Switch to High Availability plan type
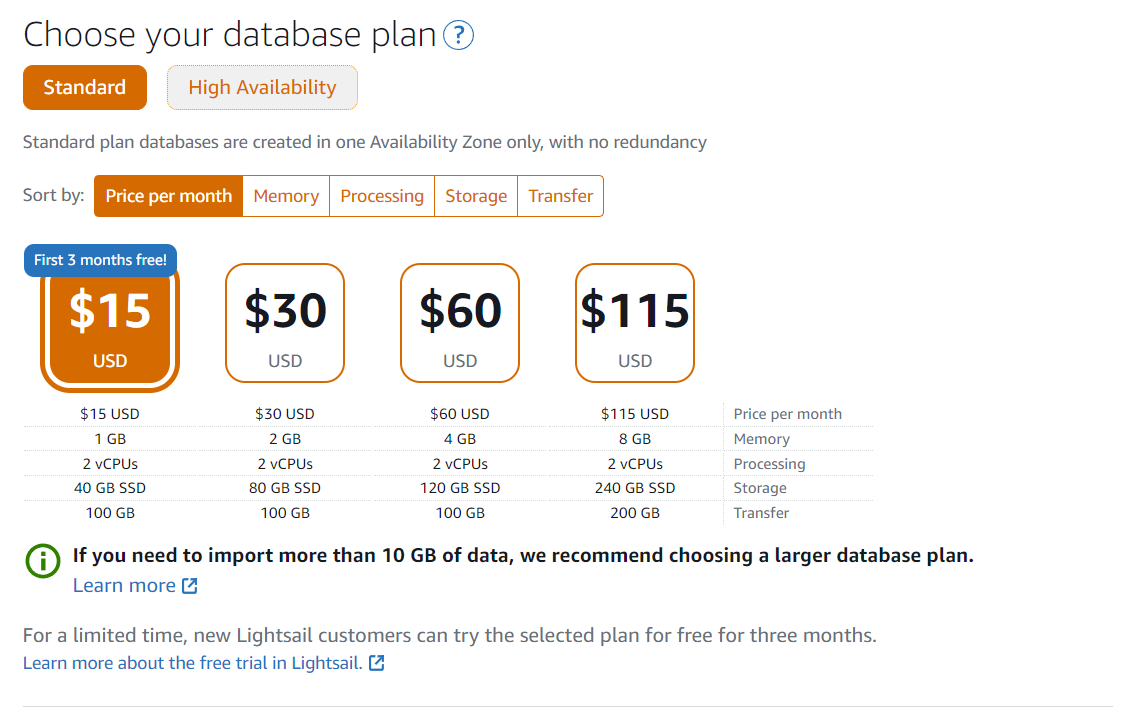Viewport: 1131px width, 714px height. pos(263,87)
